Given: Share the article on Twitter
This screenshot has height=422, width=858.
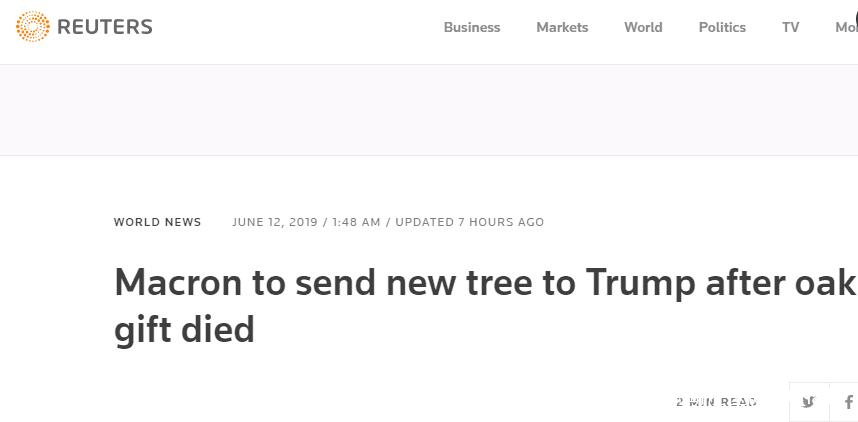Looking at the screenshot, I should tap(809, 402).
